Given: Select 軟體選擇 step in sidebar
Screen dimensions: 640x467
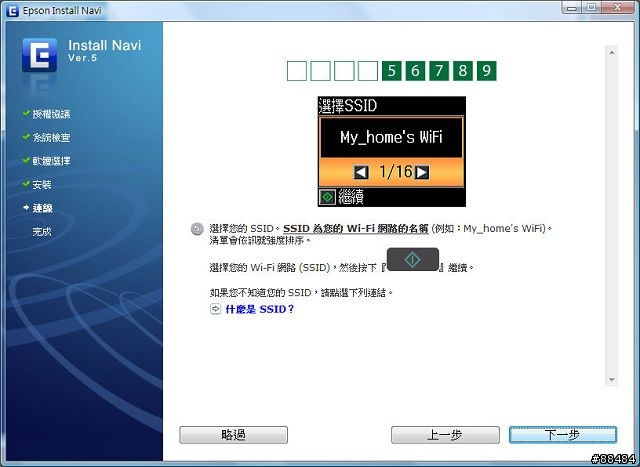Looking at the screenshot, I should click(51, 161).
